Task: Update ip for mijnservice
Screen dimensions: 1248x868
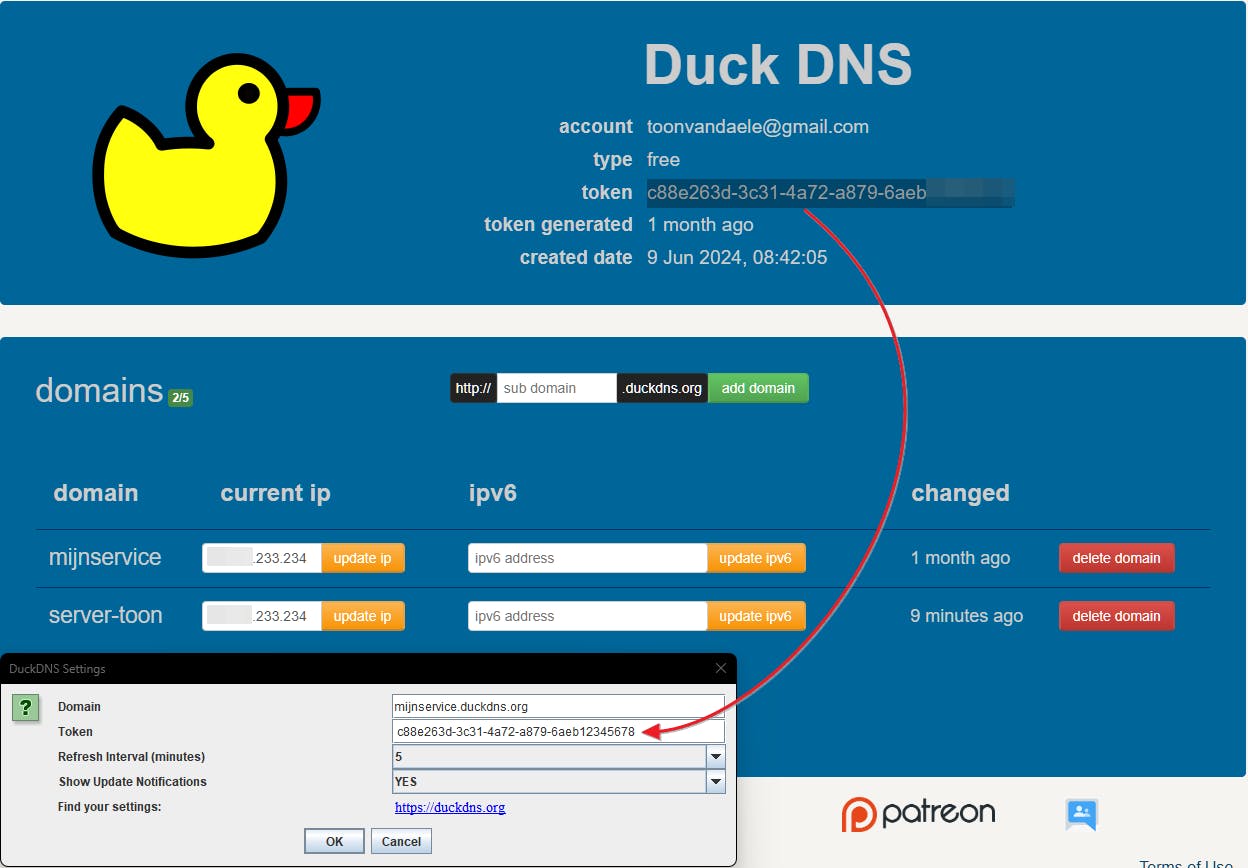Action: pyautogui.click(x=362, y=558)
